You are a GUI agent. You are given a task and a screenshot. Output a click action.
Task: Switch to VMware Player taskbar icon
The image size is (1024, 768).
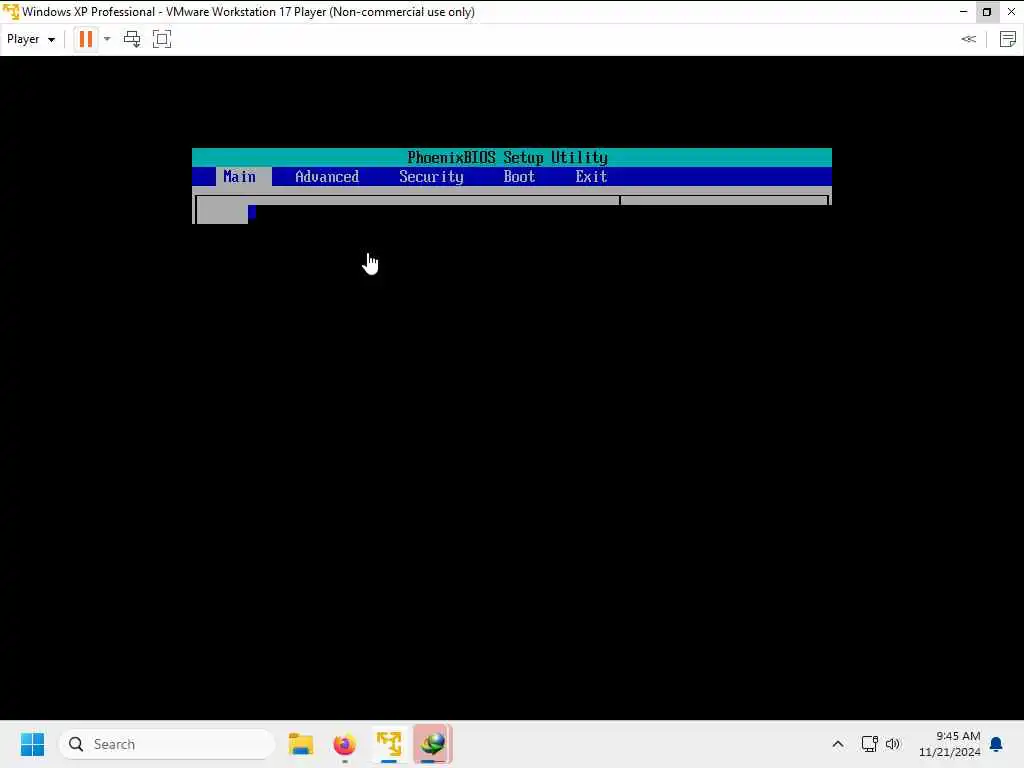(x=389, y=744)
